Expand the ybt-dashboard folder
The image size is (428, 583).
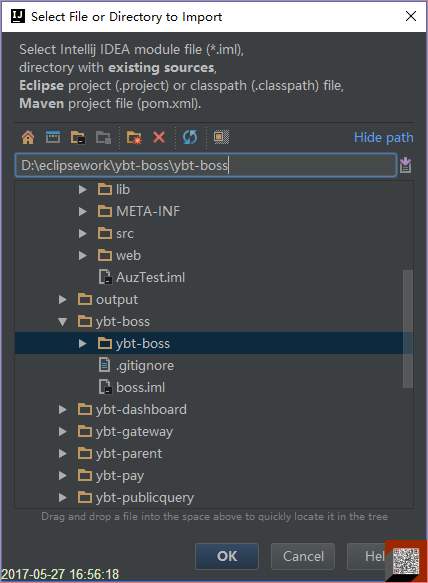pyautogui.click(x=63, y=409)
